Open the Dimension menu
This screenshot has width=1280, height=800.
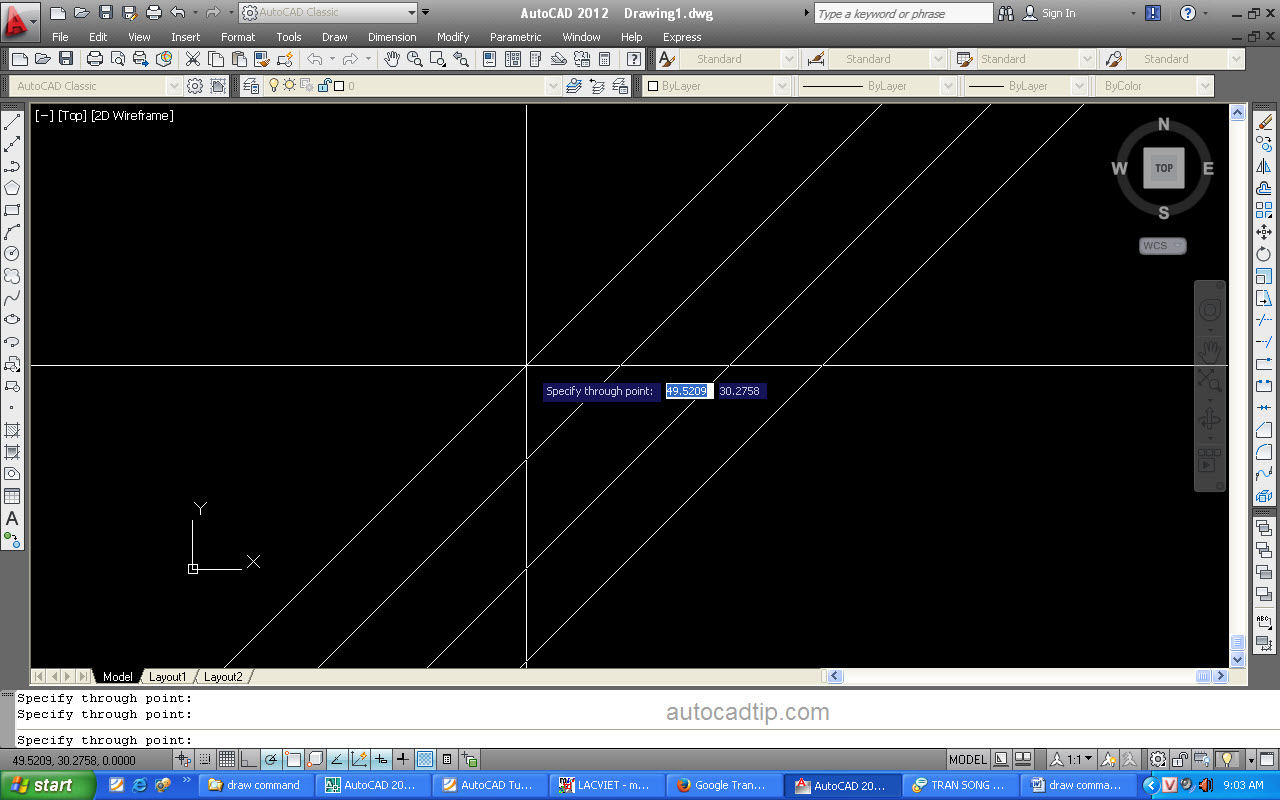click(392, 37)
